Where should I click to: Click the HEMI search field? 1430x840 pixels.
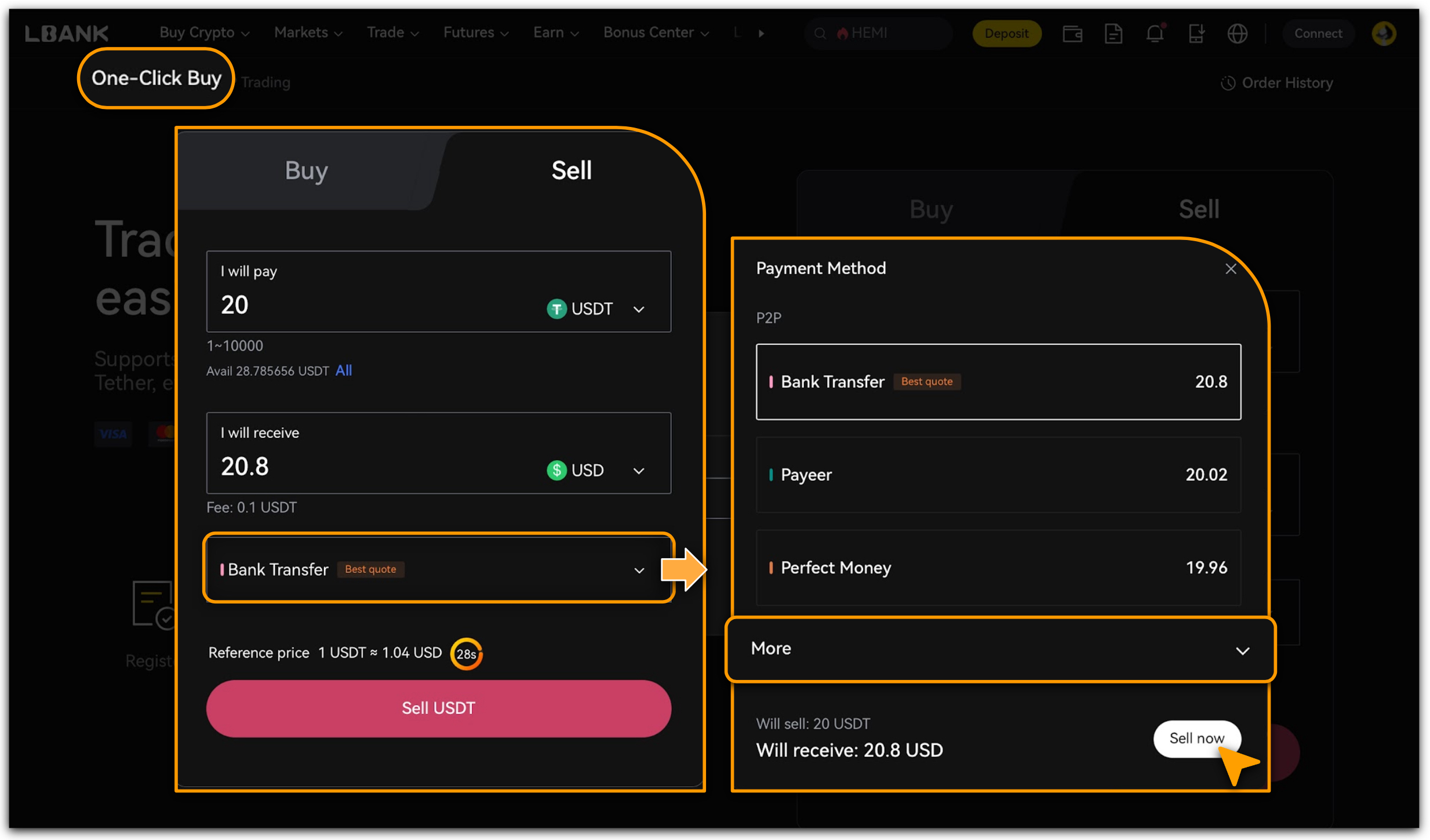pos(877,33)
